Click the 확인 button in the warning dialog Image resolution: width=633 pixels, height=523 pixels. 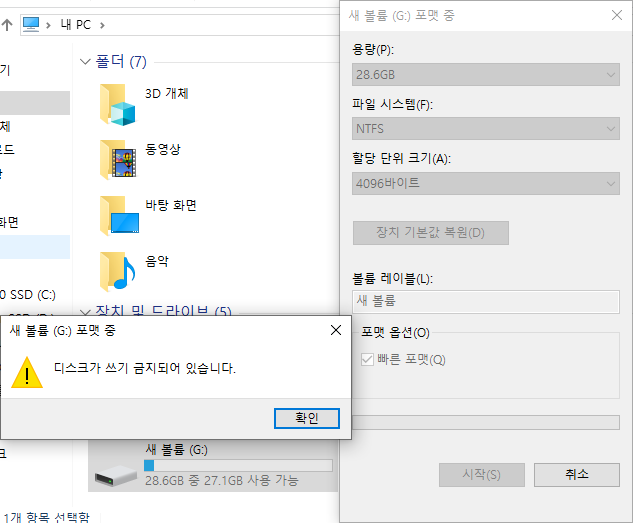tap(307, 418)
